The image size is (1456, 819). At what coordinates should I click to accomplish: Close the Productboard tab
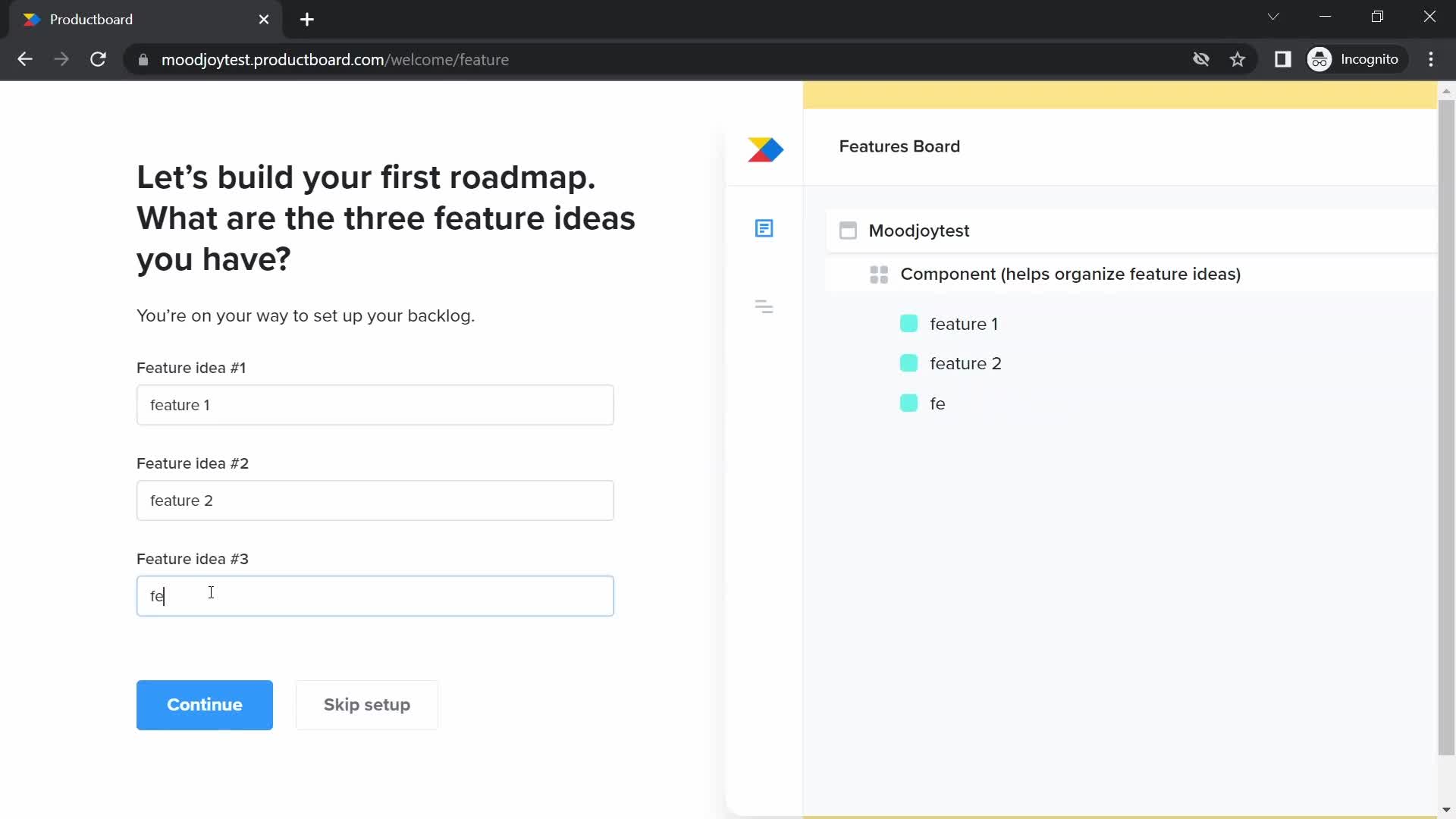tap(264, 20)
